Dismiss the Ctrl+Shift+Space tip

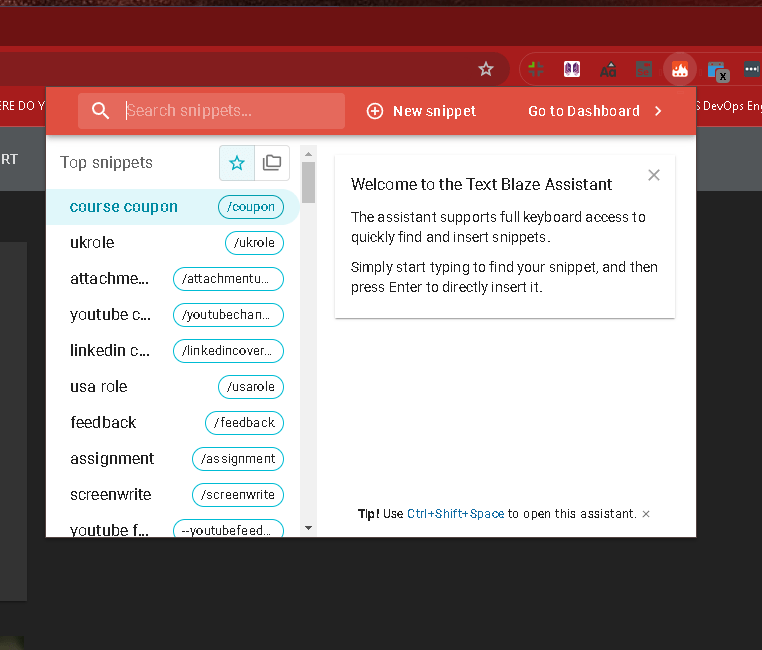click(x=646, y=514)
